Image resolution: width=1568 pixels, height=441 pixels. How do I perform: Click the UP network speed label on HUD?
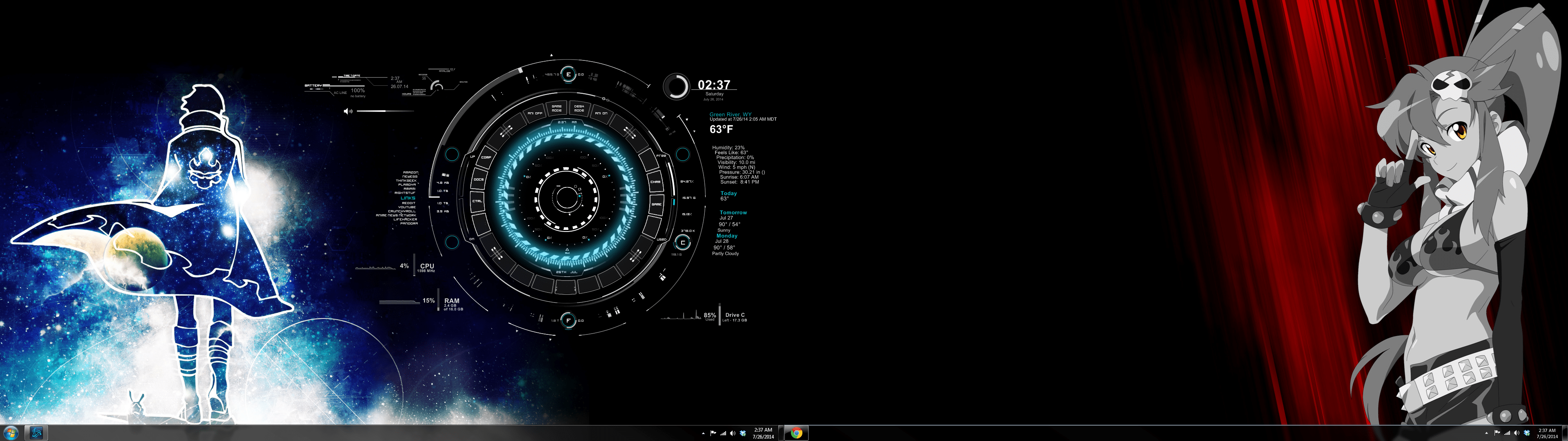(472, 156)
